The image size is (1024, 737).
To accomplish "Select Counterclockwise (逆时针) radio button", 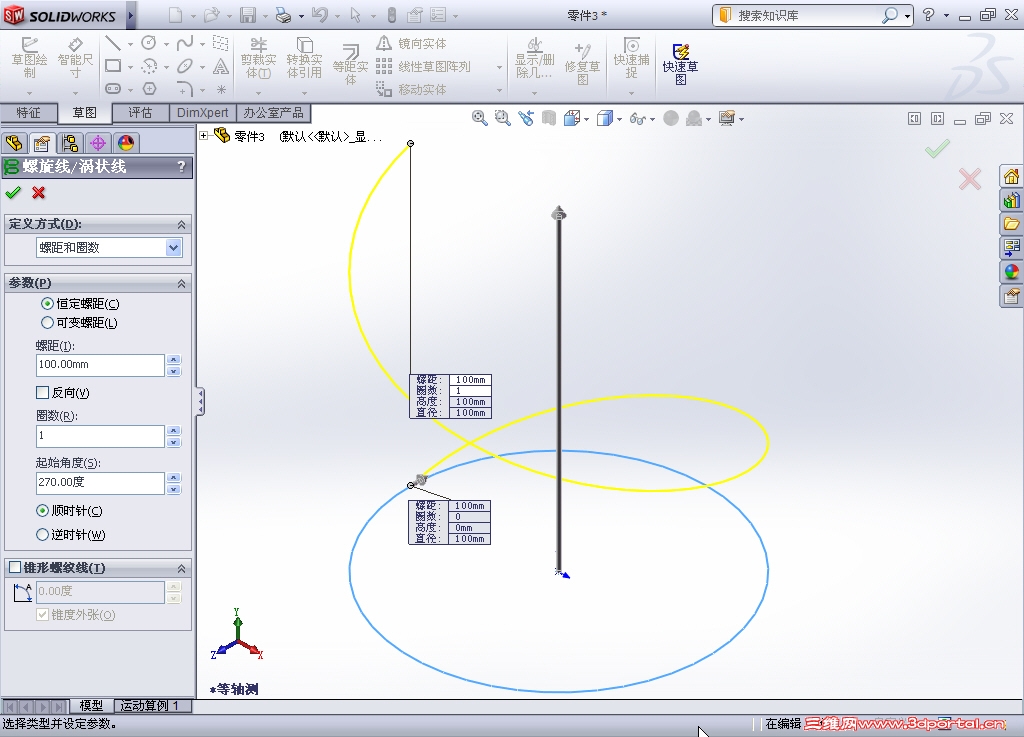I will pos(42,535).
